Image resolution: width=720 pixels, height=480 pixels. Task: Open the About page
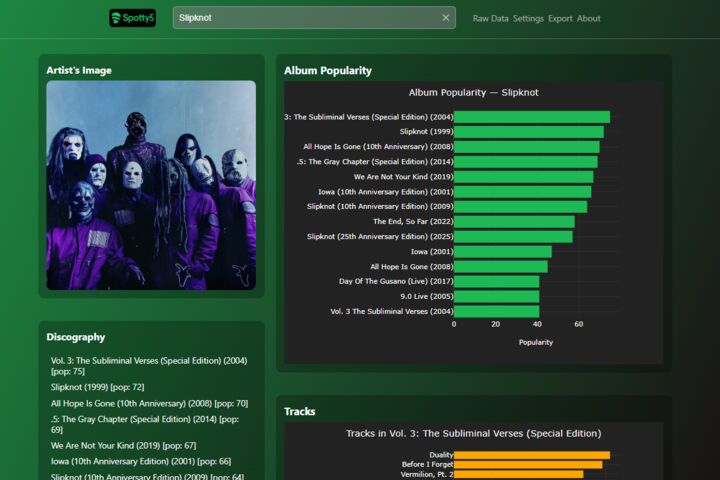pos(589,18)
